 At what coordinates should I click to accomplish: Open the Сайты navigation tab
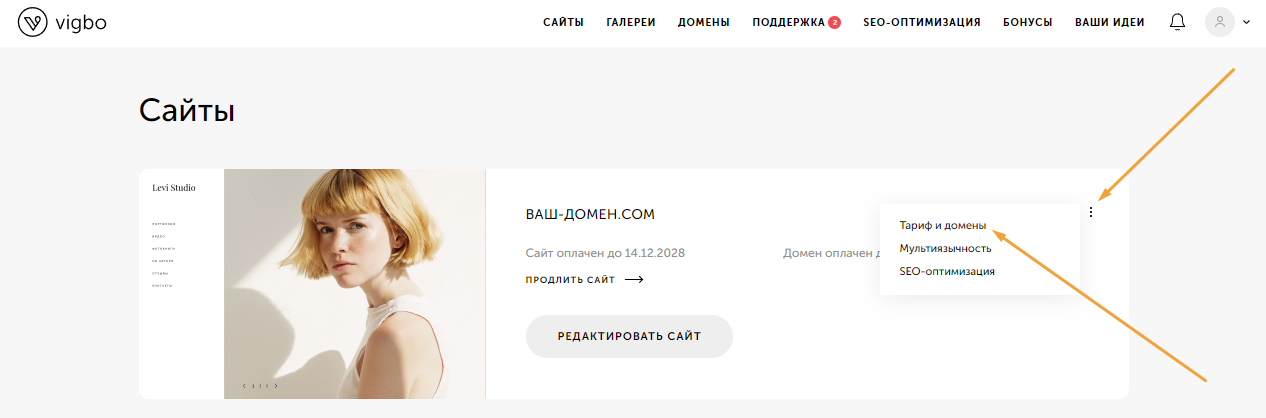tap(563, 22)
